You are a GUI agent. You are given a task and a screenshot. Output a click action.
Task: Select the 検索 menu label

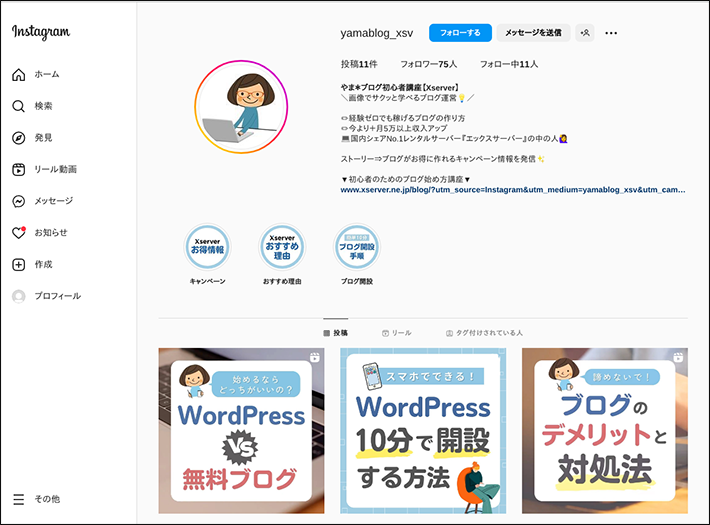[43, 106]
